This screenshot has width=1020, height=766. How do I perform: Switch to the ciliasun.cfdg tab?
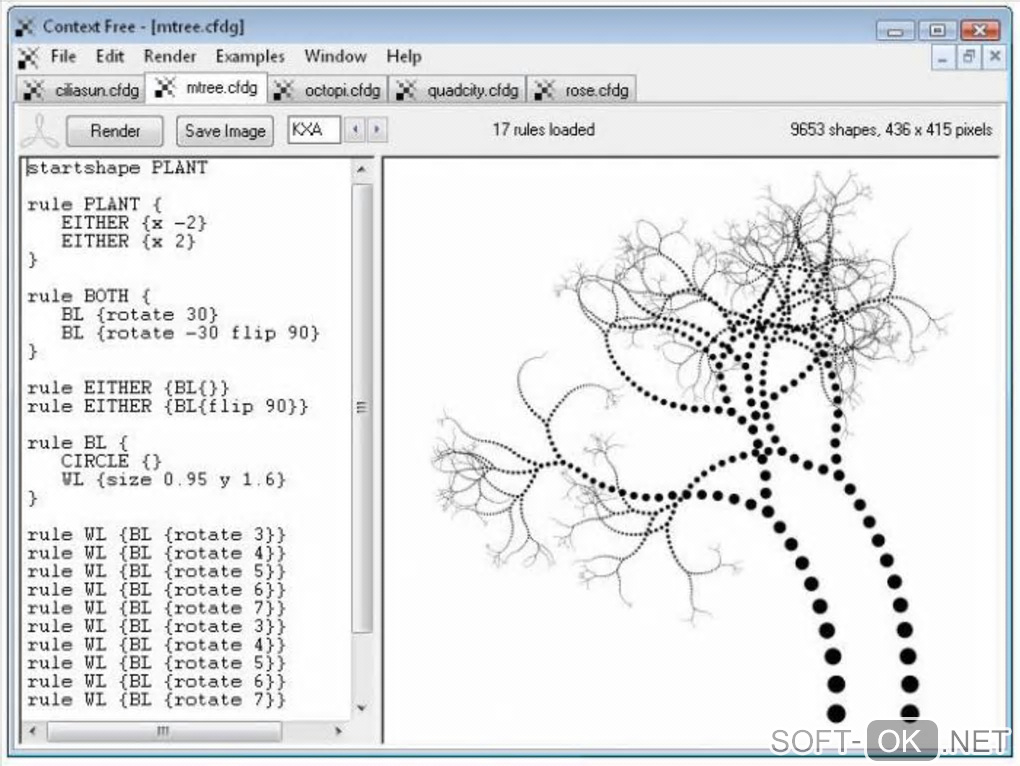81,90
